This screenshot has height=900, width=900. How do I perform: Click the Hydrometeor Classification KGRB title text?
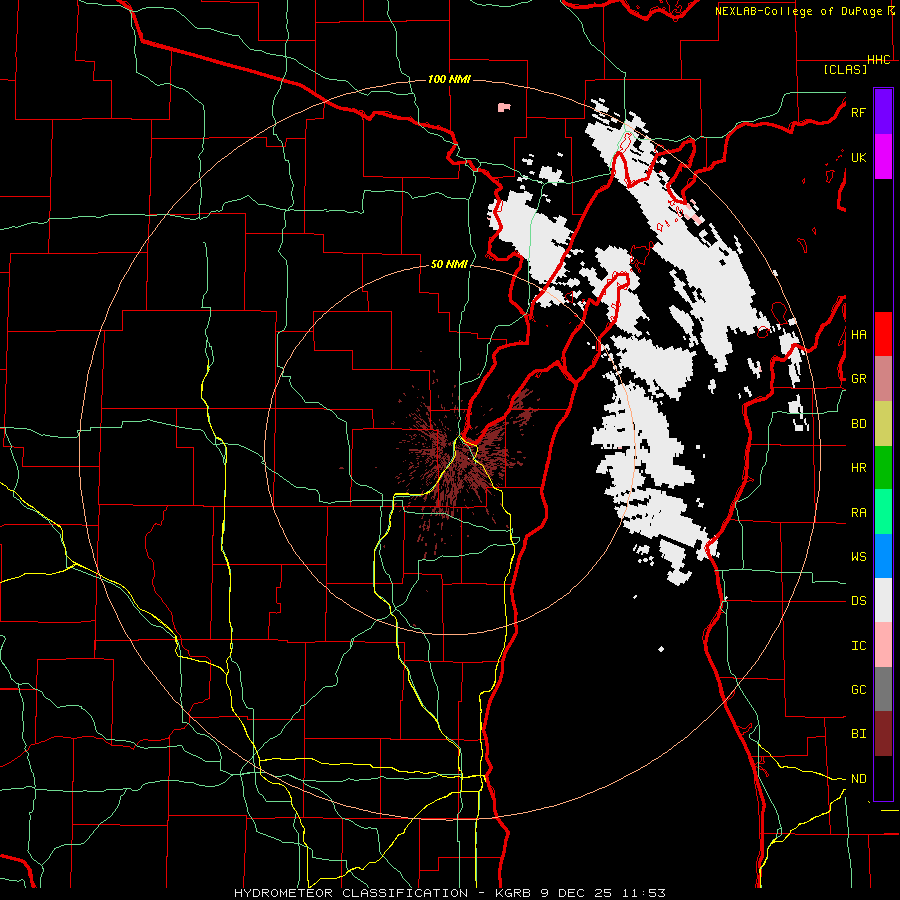click(x=449, y=893)
